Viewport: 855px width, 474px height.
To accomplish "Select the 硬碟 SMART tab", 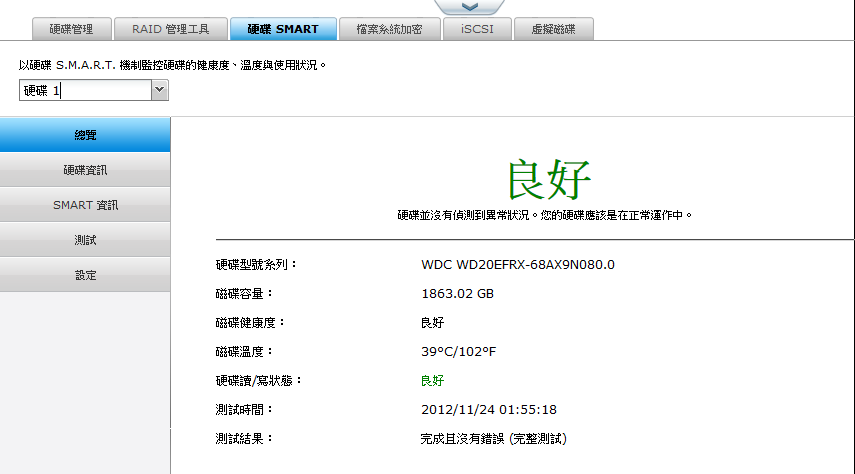I will [x=283, y=29].
